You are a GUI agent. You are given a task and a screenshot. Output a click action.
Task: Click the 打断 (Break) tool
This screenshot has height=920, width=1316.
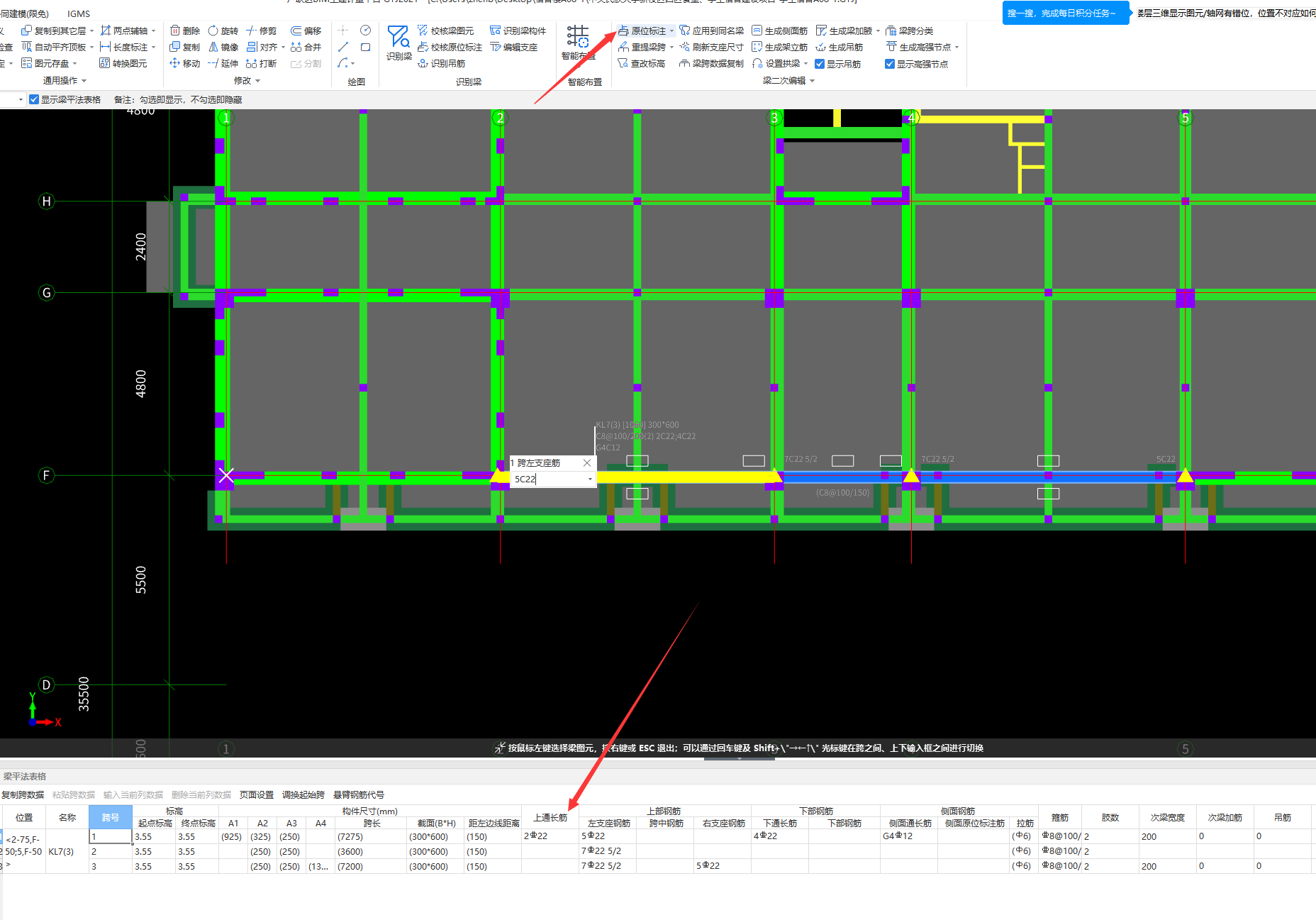tap(261, 63)
